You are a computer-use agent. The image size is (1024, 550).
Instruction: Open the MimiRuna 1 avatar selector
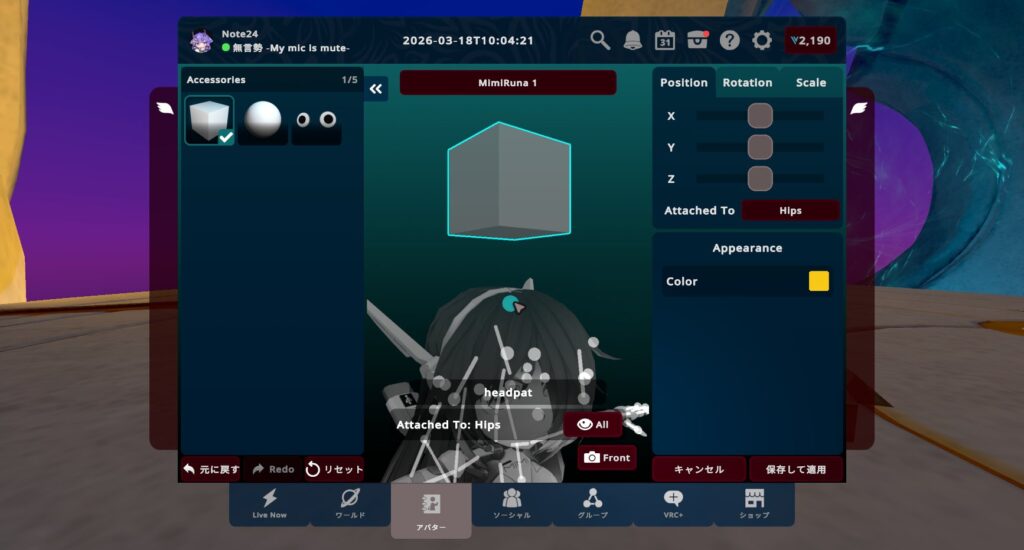(x=508, y=83)
